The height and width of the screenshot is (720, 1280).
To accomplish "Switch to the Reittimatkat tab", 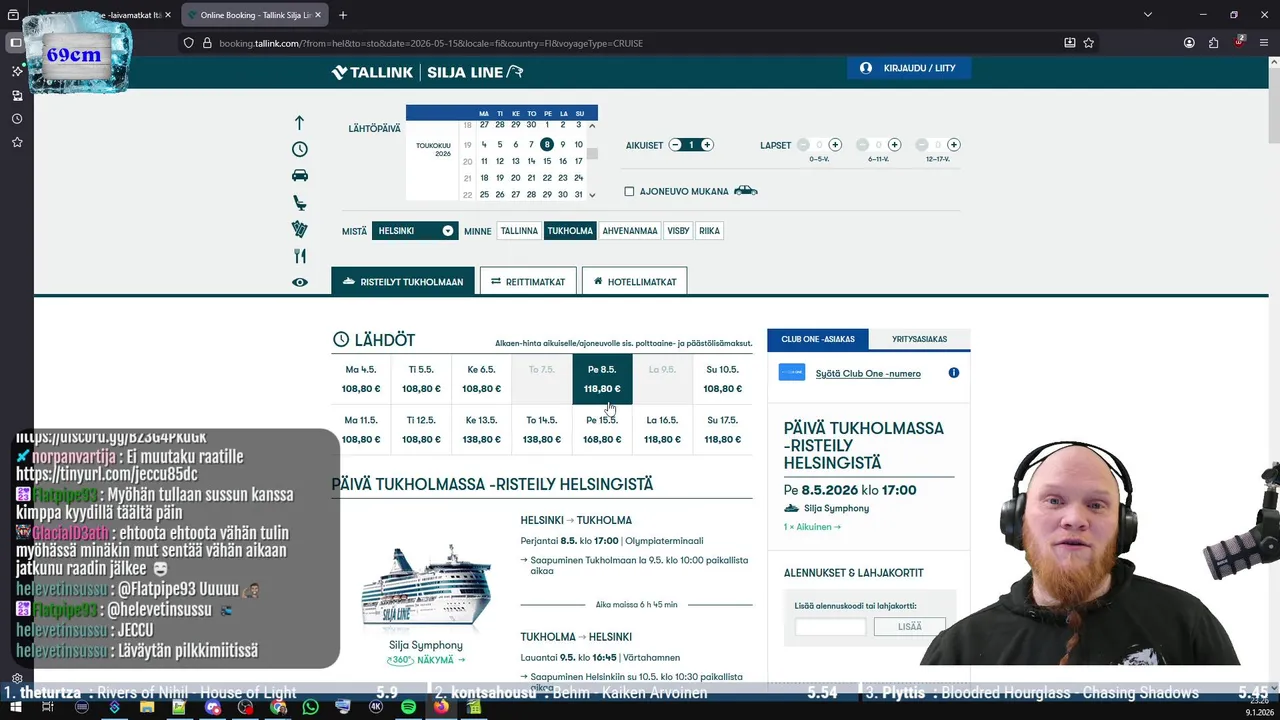I will tap(528, 281).
